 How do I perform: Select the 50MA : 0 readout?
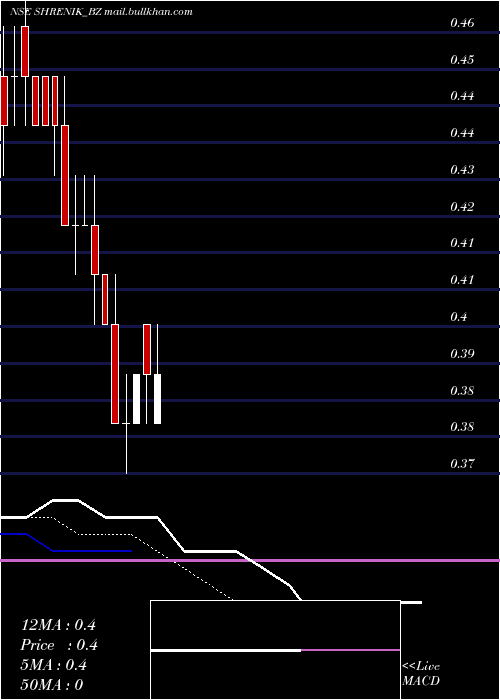(x=52, y=684)
